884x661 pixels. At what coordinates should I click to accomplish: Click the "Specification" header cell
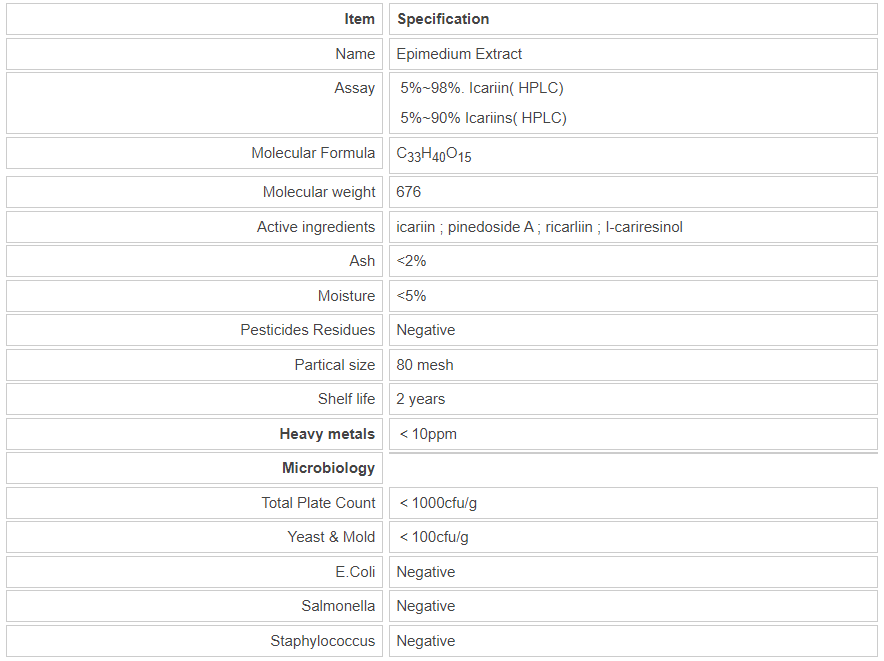coord(443,19)
